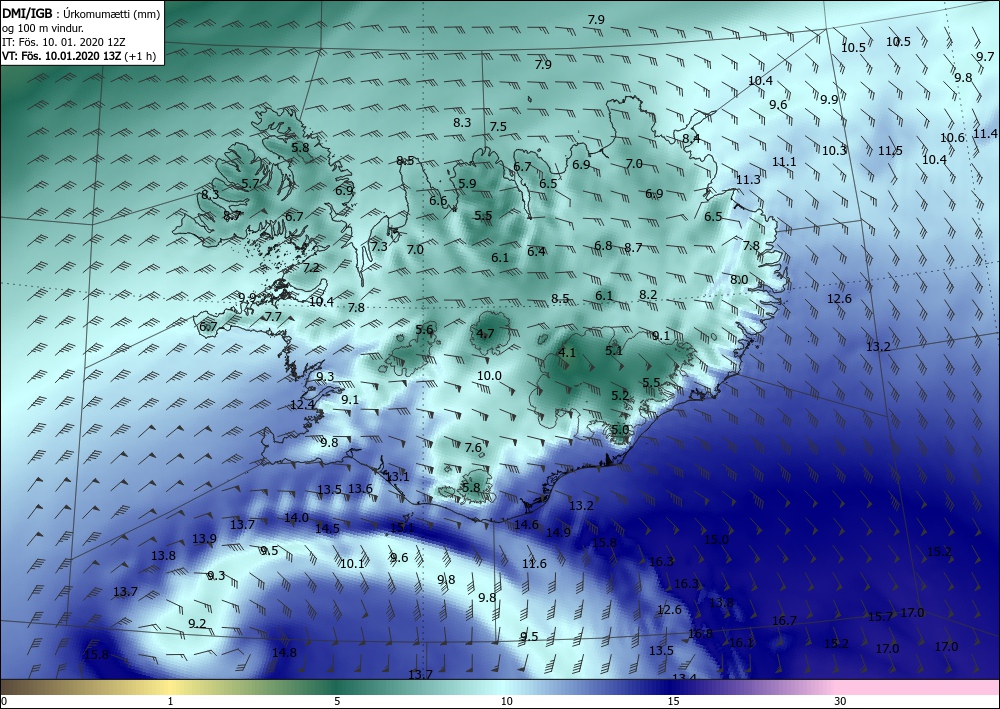Click the 8.4 value on the northeast coast
The image size is (1000, 709).
pyautogui.click(x=691, y=138)
